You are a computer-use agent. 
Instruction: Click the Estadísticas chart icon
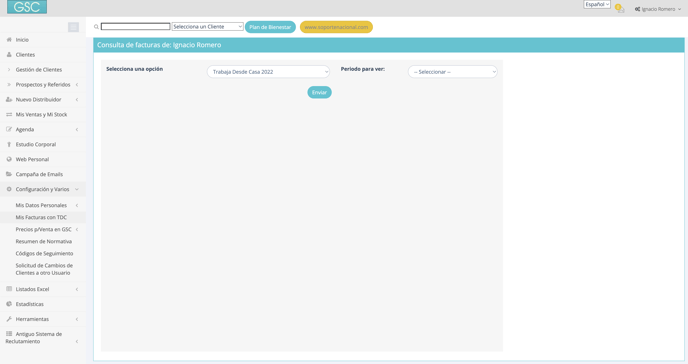[x=9, y=304]
